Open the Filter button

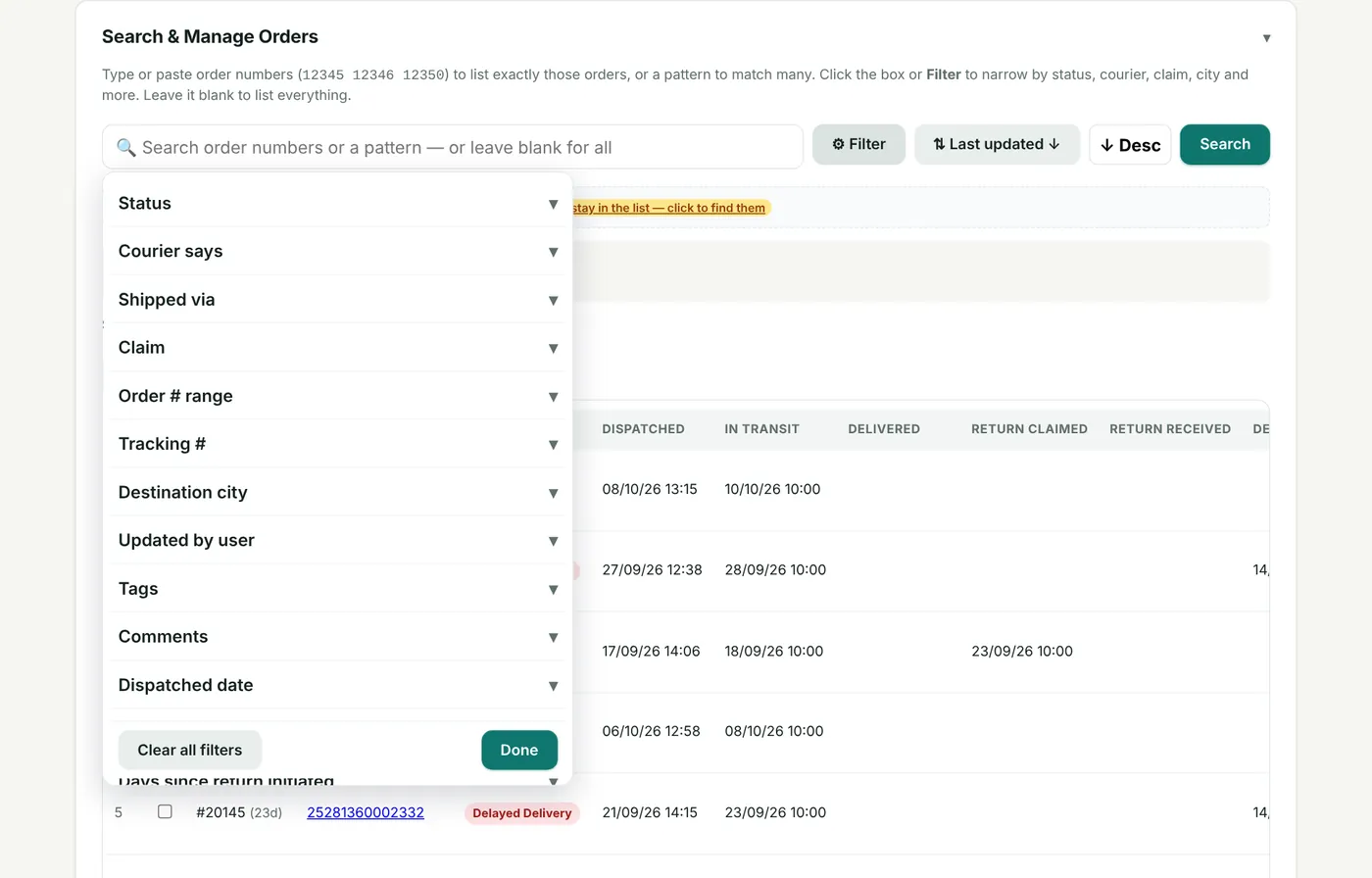click(x=858, y=144)
